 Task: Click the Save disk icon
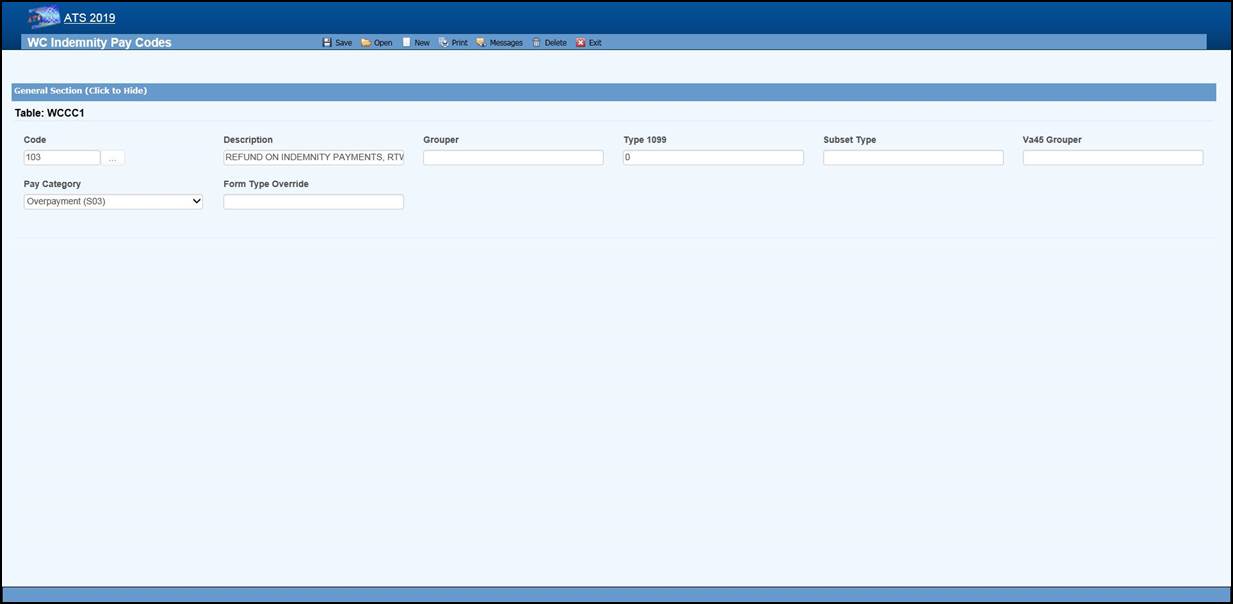[x=327, y=43]
